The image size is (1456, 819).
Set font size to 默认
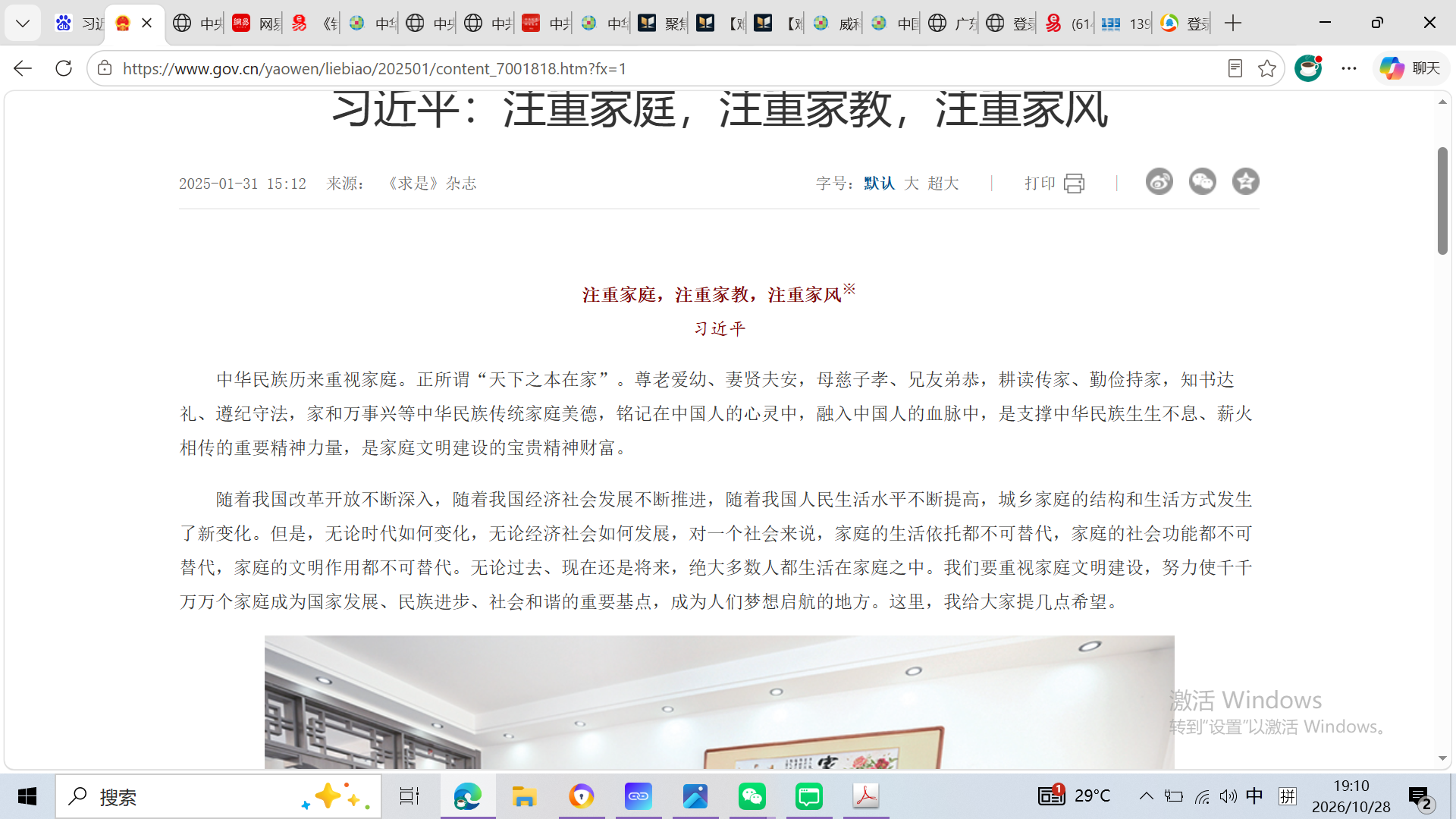pos(879,184)
